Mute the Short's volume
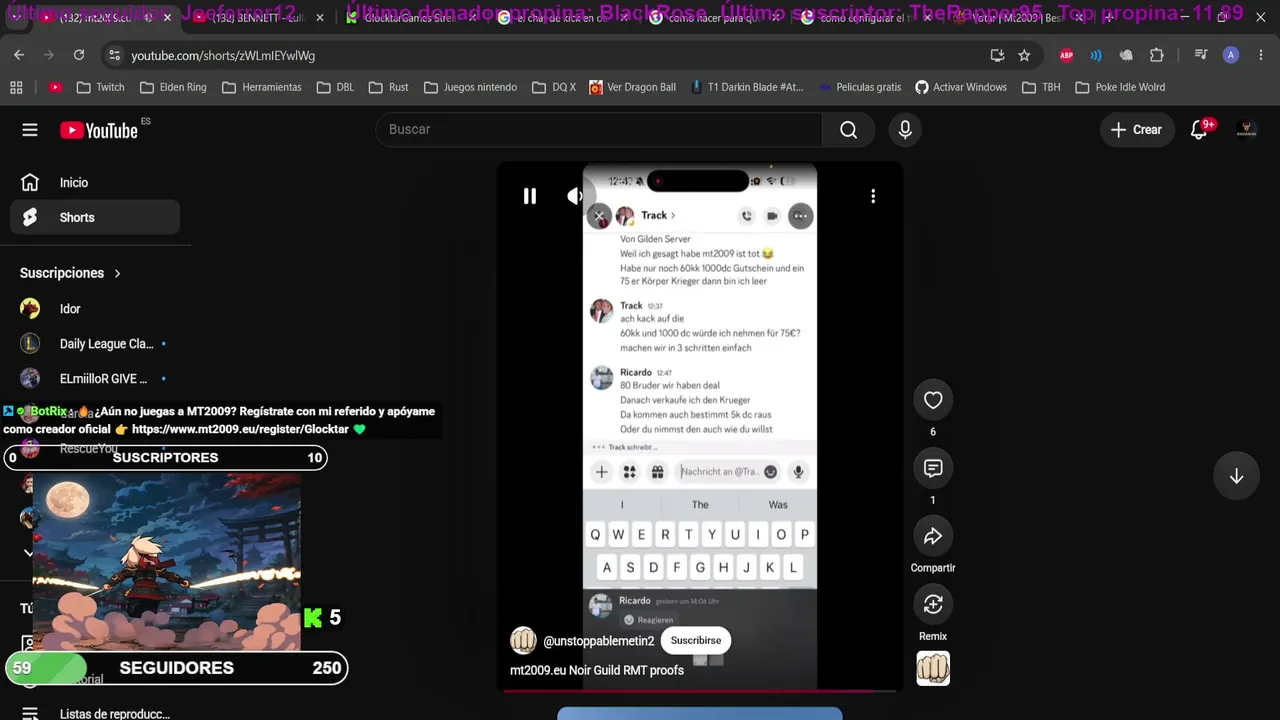The width and height of the screenshot is (1280, 720). tap(574, 196)
